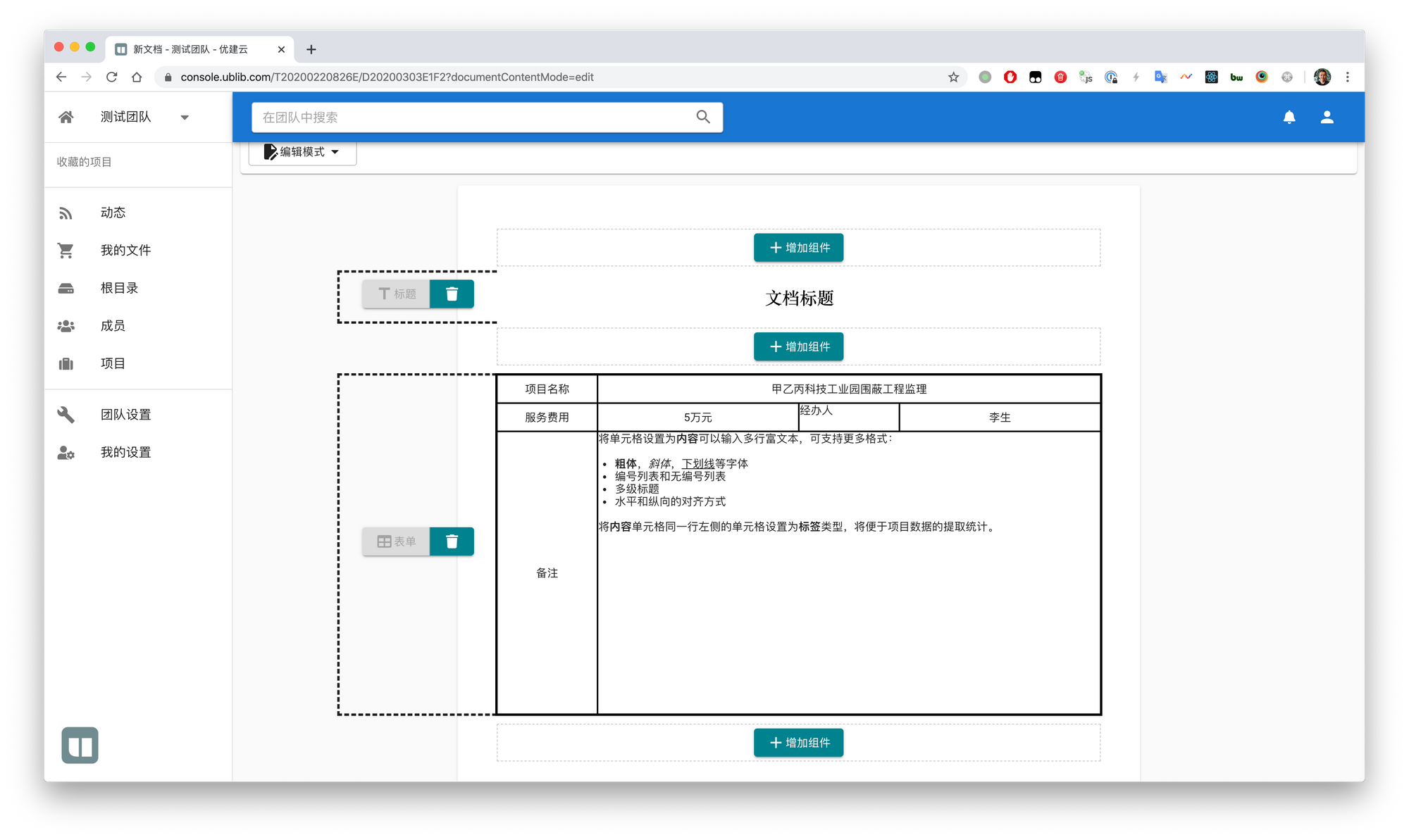This screenshot has width=1409, height=840.
Task: Open 团队设置 team settings
Action: pos(125,415)
